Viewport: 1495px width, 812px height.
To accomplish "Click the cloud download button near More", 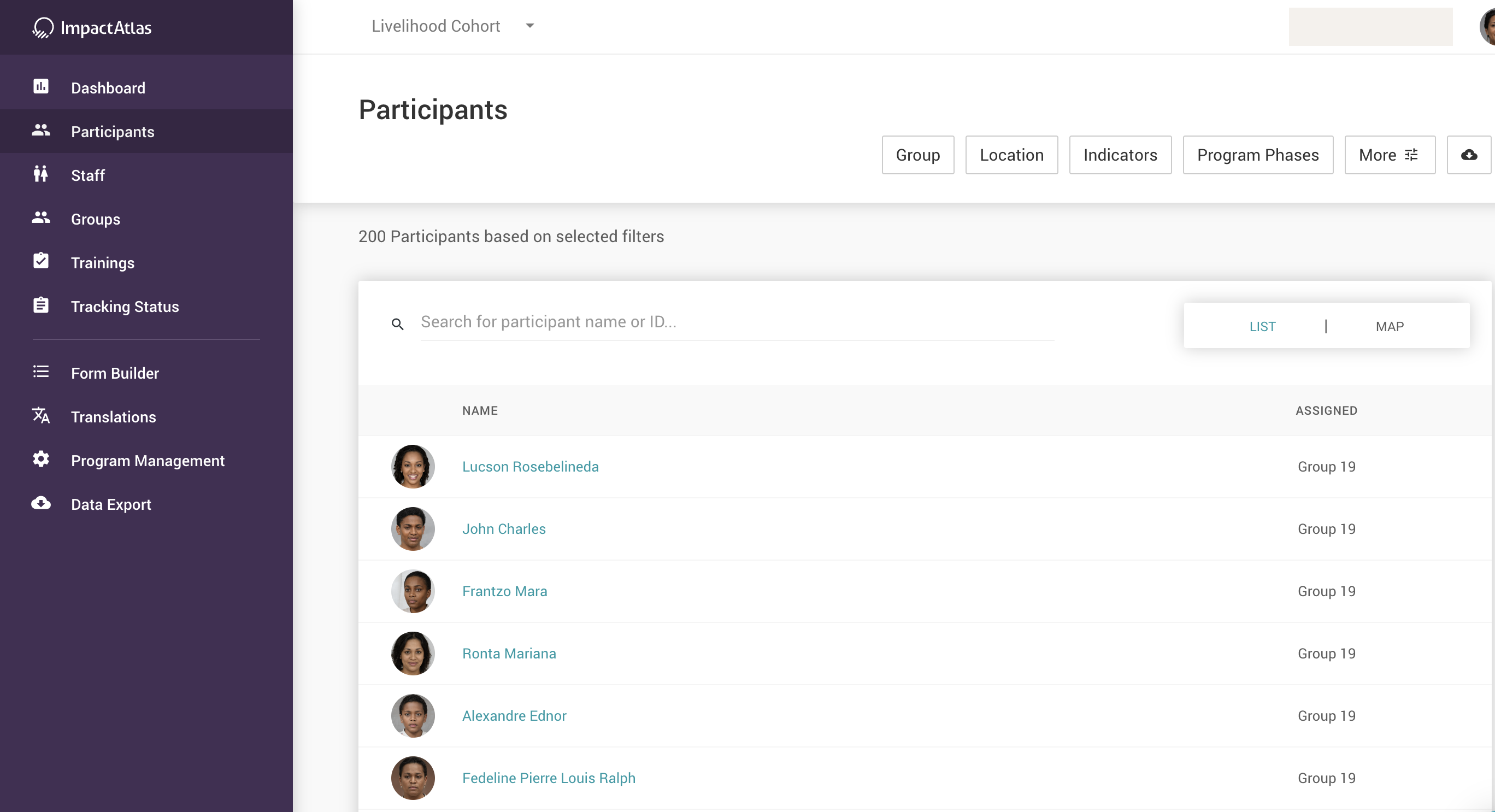I will click(1468, 155).
